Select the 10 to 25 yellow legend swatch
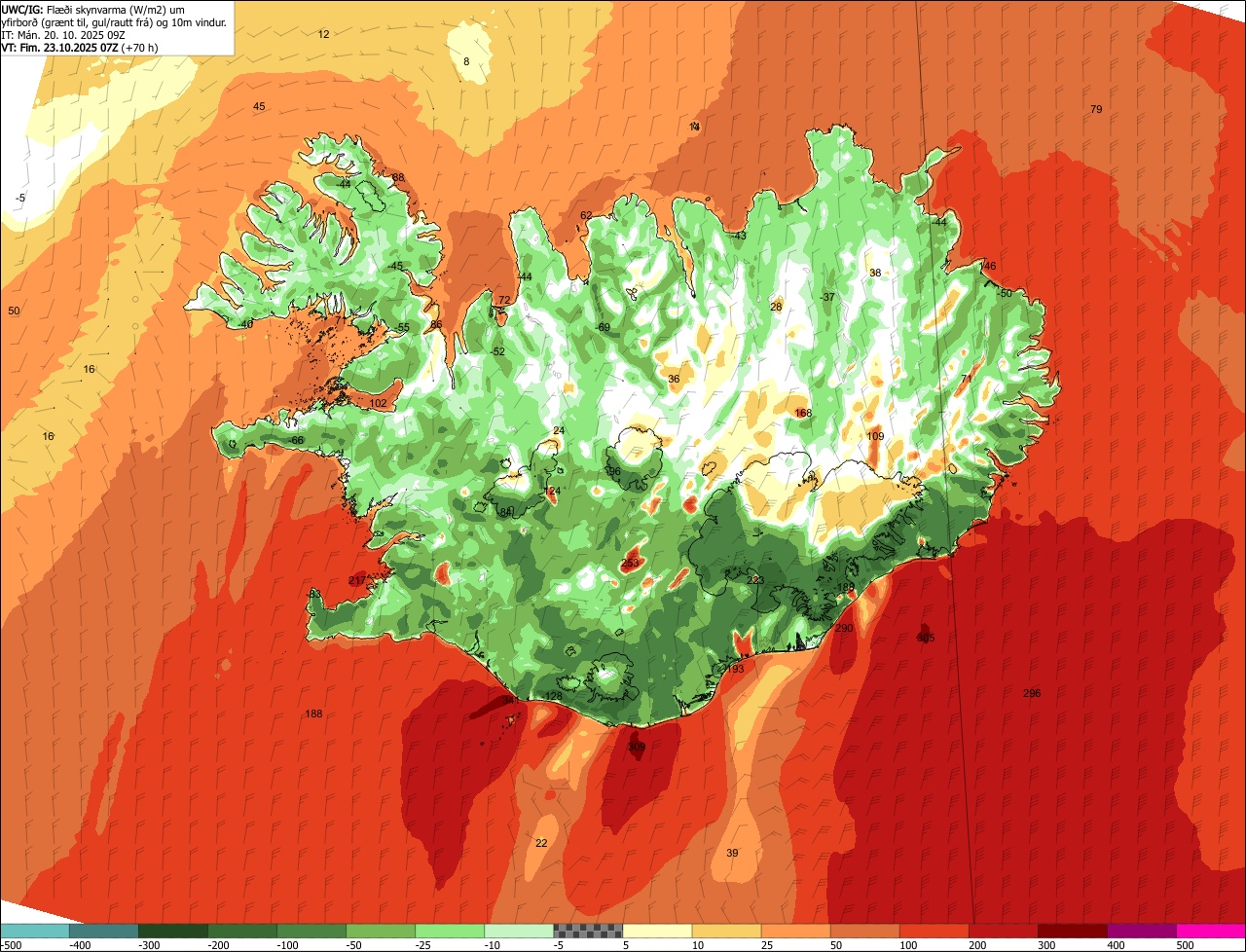The height and width of the screenshot is (952, 1246). [x=725, y=931]
